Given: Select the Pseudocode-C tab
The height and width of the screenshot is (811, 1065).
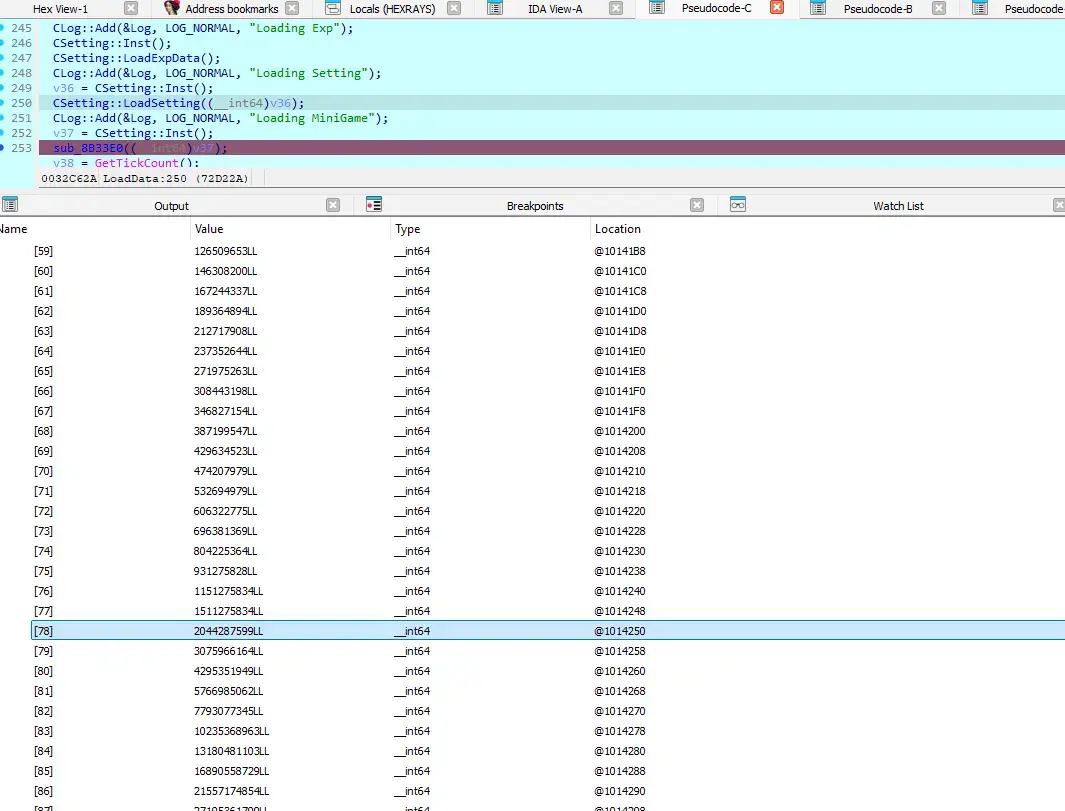Looking at the screenshot, I should point(717,8).
